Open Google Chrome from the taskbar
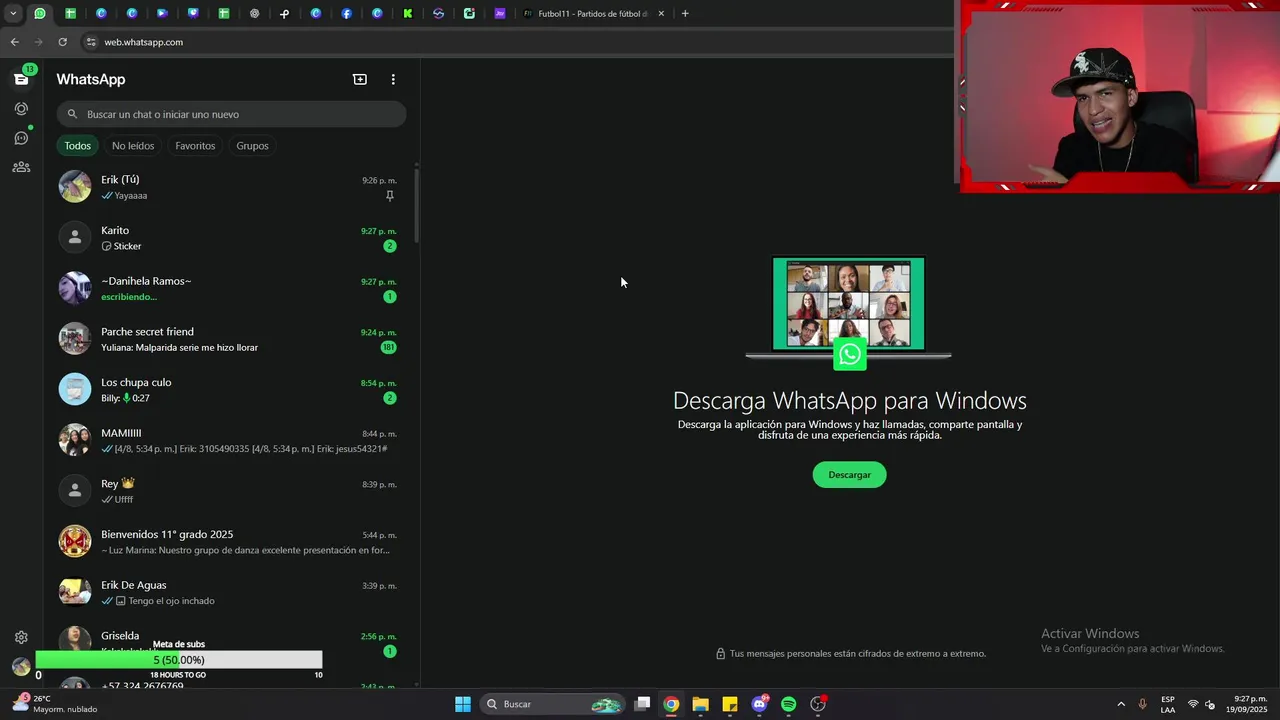 tap(671, 704)
